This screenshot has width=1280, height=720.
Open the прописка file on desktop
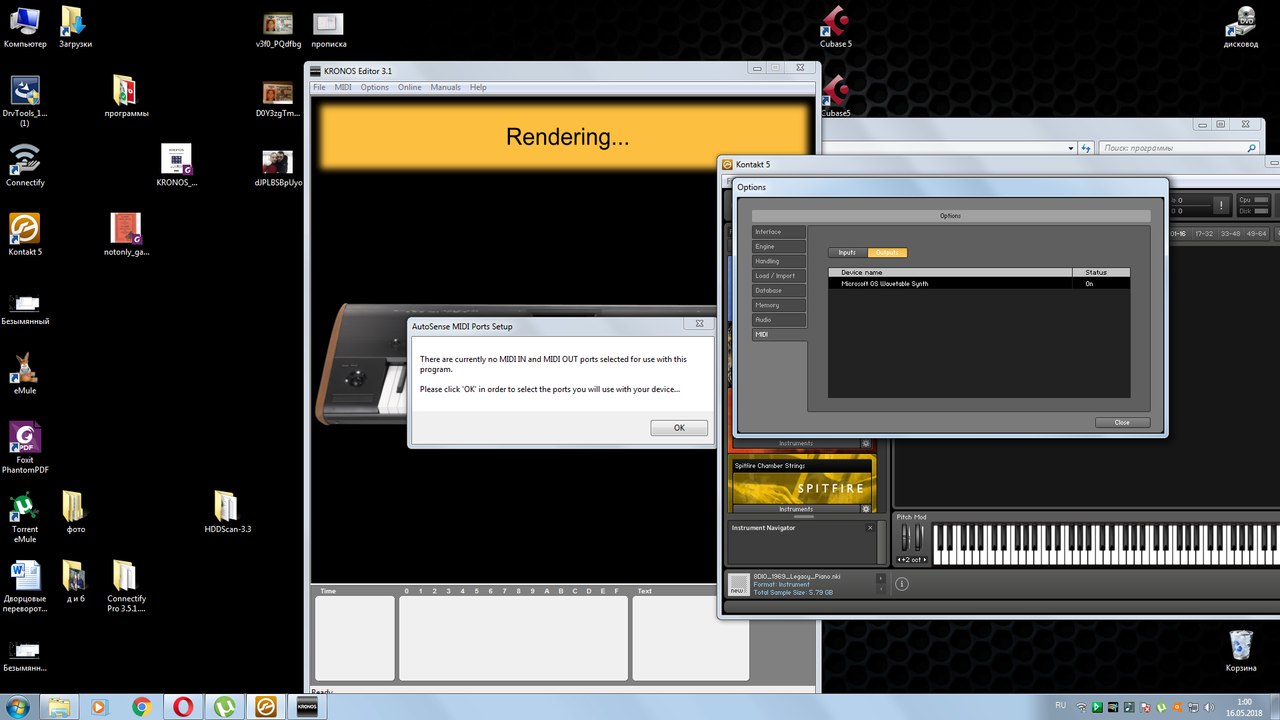(x=328, y=30)
